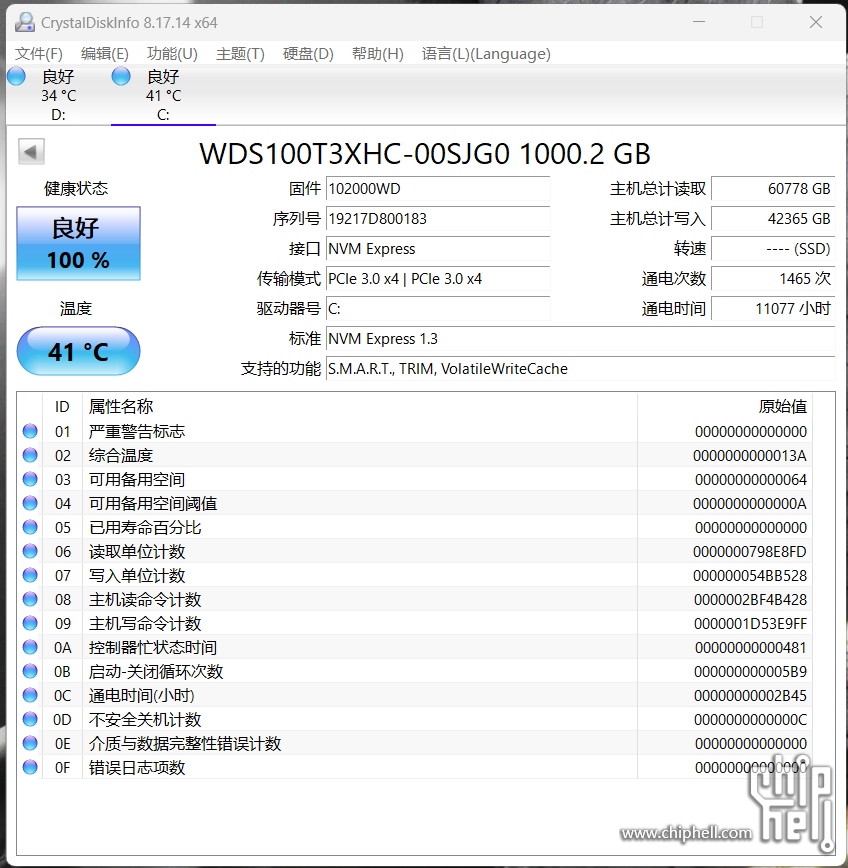Click status orb for attribute 04 可用备用空间阈值

tap(30, 503)
